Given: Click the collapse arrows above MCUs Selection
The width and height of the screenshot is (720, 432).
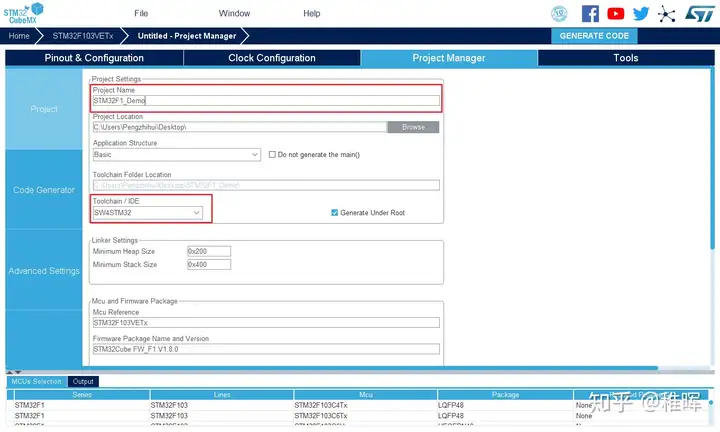Looking at the screenshot, I should (14, 372).
